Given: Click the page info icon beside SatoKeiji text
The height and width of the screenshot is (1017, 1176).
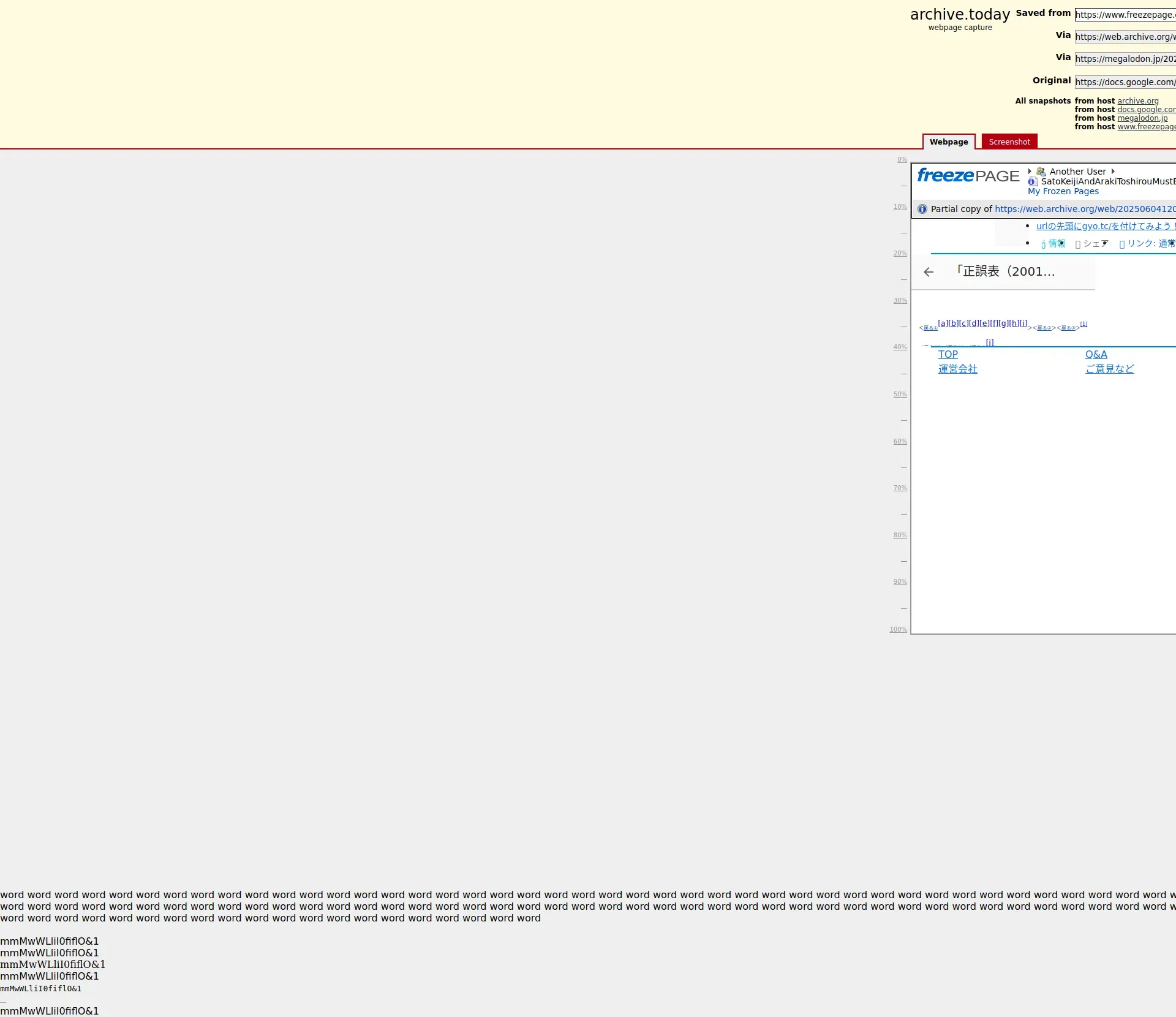Looking at the screenshot, I should [1033, 181].
